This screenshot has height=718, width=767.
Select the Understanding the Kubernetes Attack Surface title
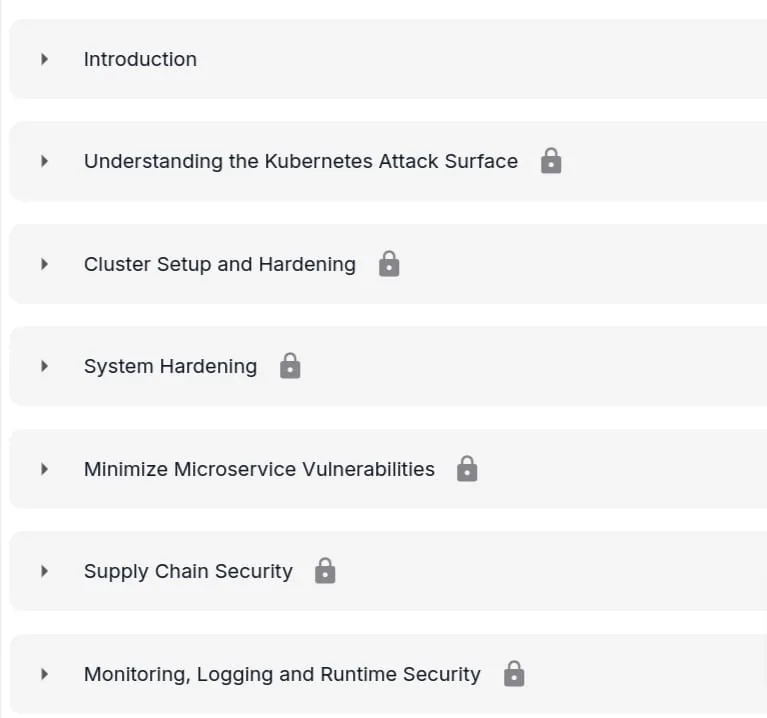pos(301,161)
